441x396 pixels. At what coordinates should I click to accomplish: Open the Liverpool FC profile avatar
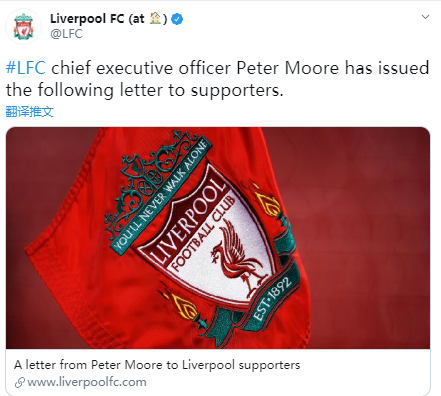click(23, 27)
